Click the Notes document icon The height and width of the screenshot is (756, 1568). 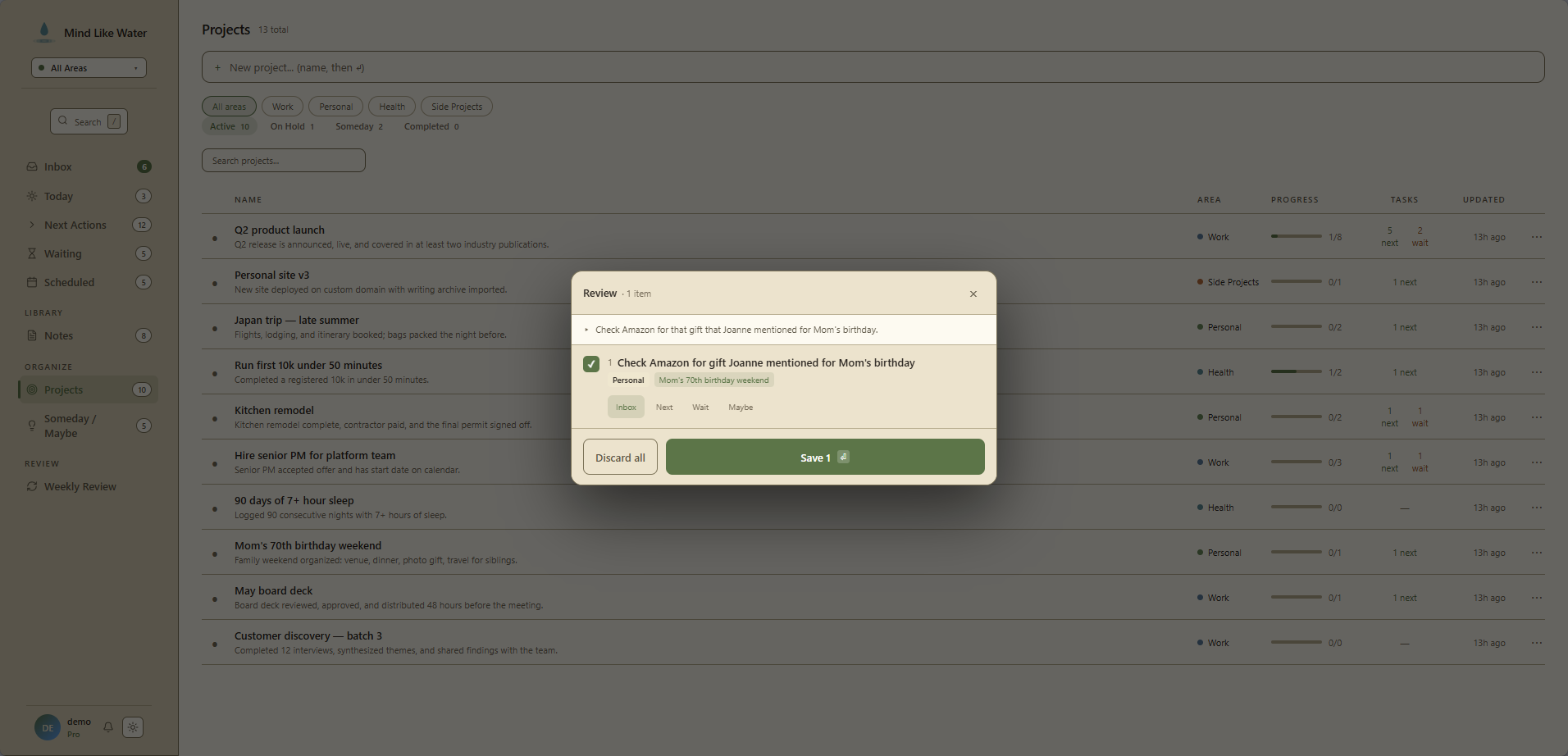32,335
